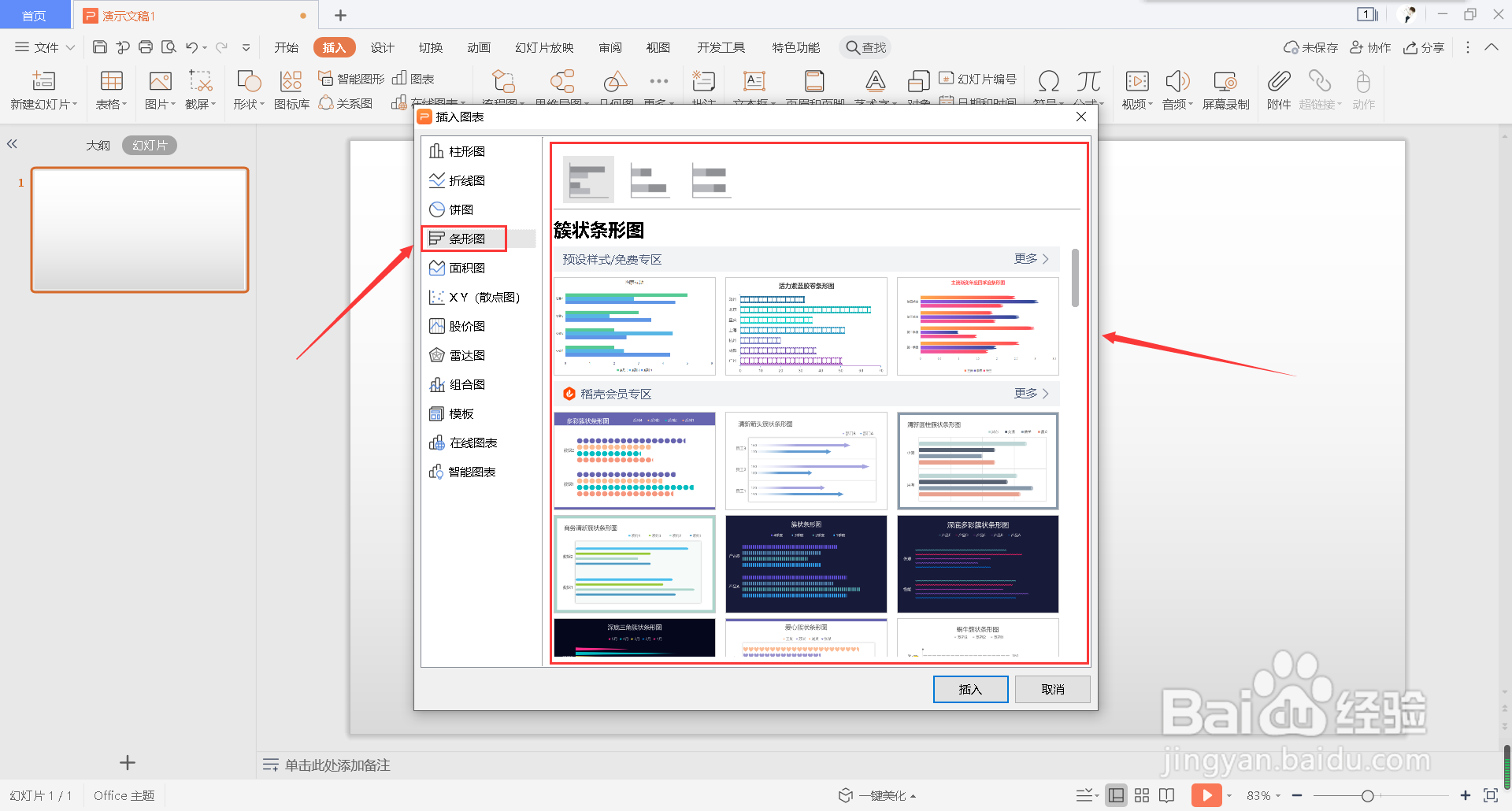Viewport: 1512px width, 811px height.
Task: Pick the 深底多彩簇状条形图 chart template
Action: click(x=978, y=564)
